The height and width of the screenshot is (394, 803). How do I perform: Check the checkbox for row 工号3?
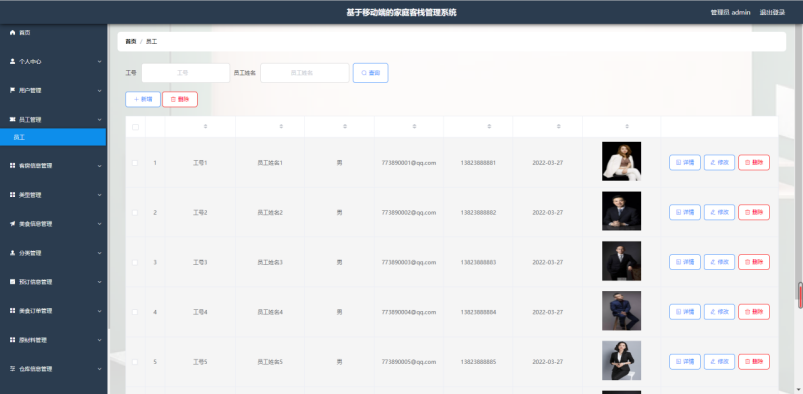point(135,262)
